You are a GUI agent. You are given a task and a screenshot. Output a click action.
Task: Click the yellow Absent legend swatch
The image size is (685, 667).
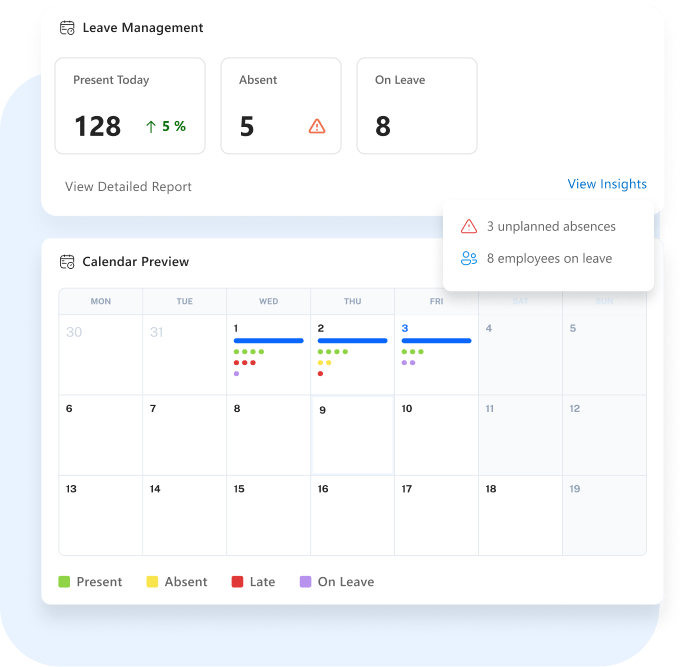pos(152,582)
